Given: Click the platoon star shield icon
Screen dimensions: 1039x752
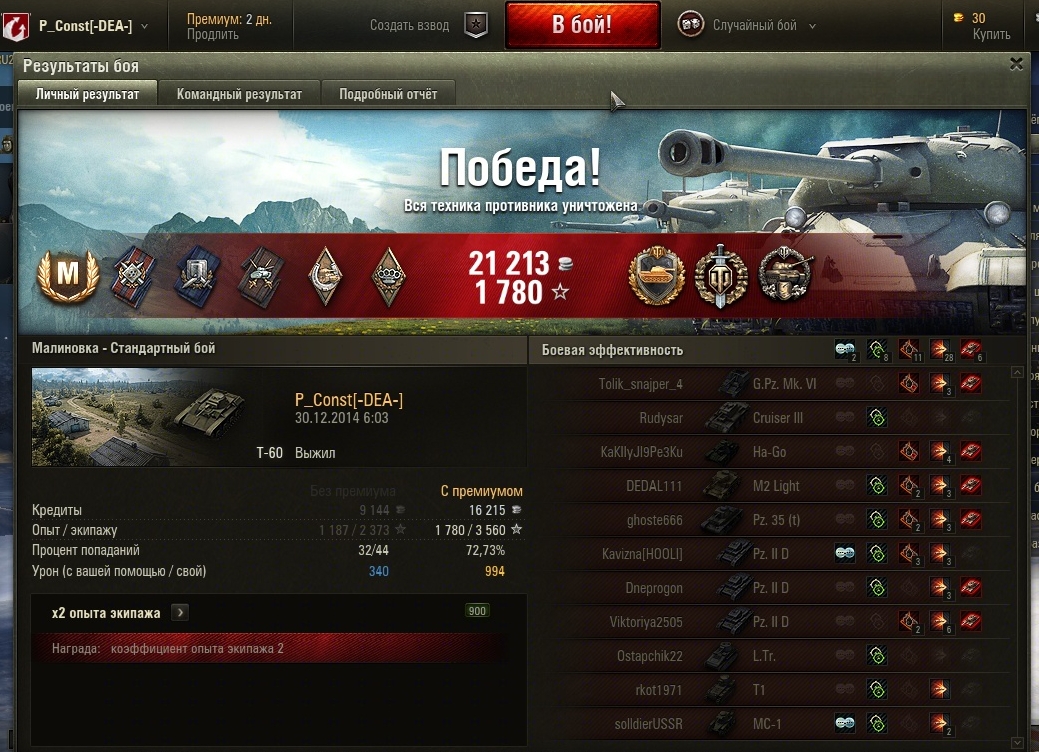Looking at the screenshot, I should point(476,25).
